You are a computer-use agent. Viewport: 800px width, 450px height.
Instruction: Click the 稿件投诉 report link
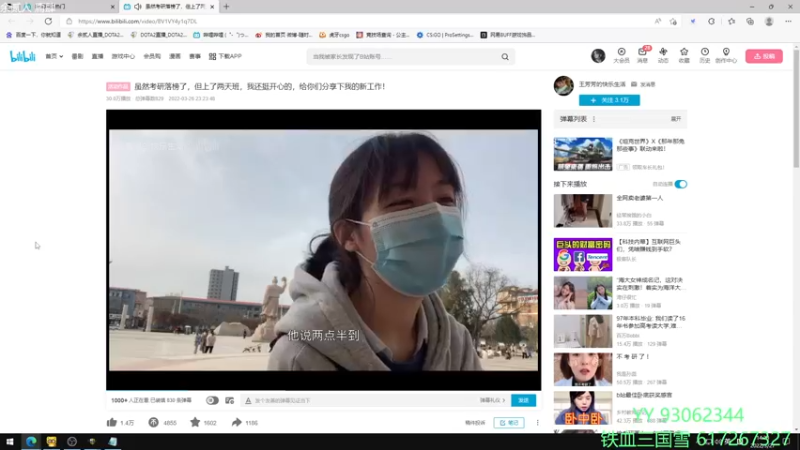pyautogui.click(x=475, y=423)
